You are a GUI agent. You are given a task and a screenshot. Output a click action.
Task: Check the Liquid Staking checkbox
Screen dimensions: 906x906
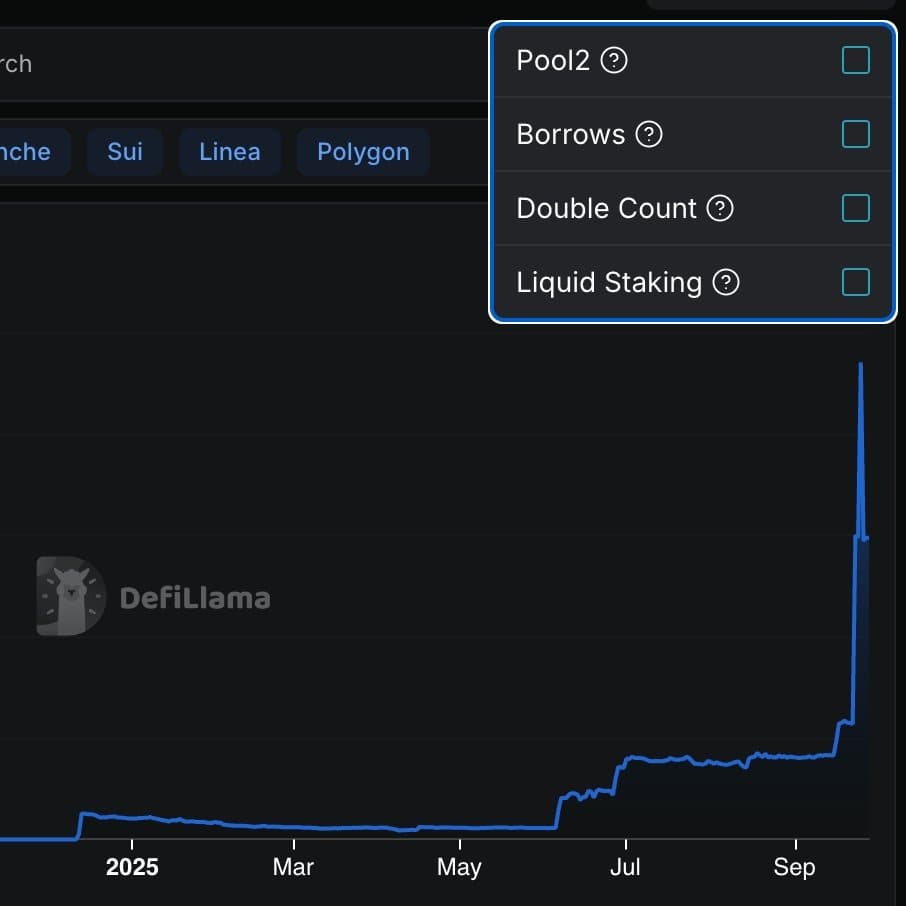pyautogui.click(x=855, y=283)
